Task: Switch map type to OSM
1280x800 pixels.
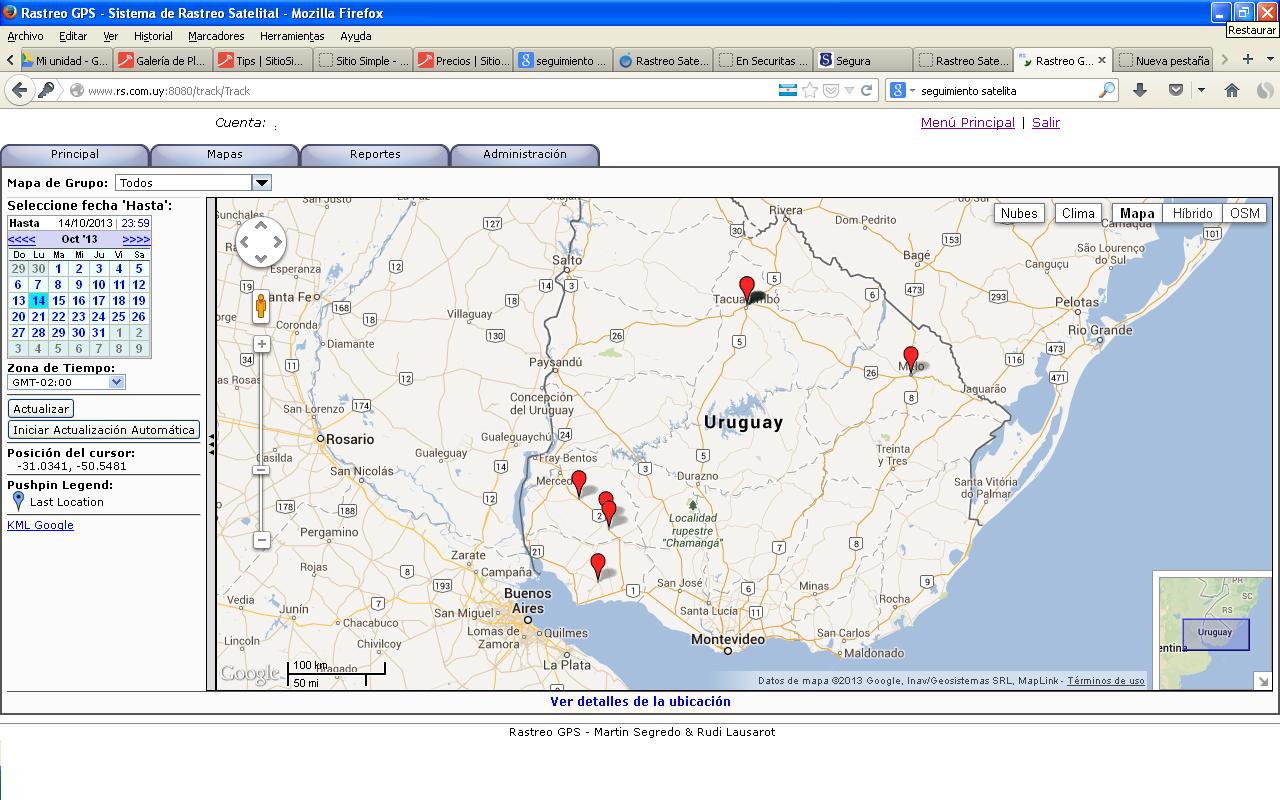Action: pyautogui.click(x=1245, y=213)
